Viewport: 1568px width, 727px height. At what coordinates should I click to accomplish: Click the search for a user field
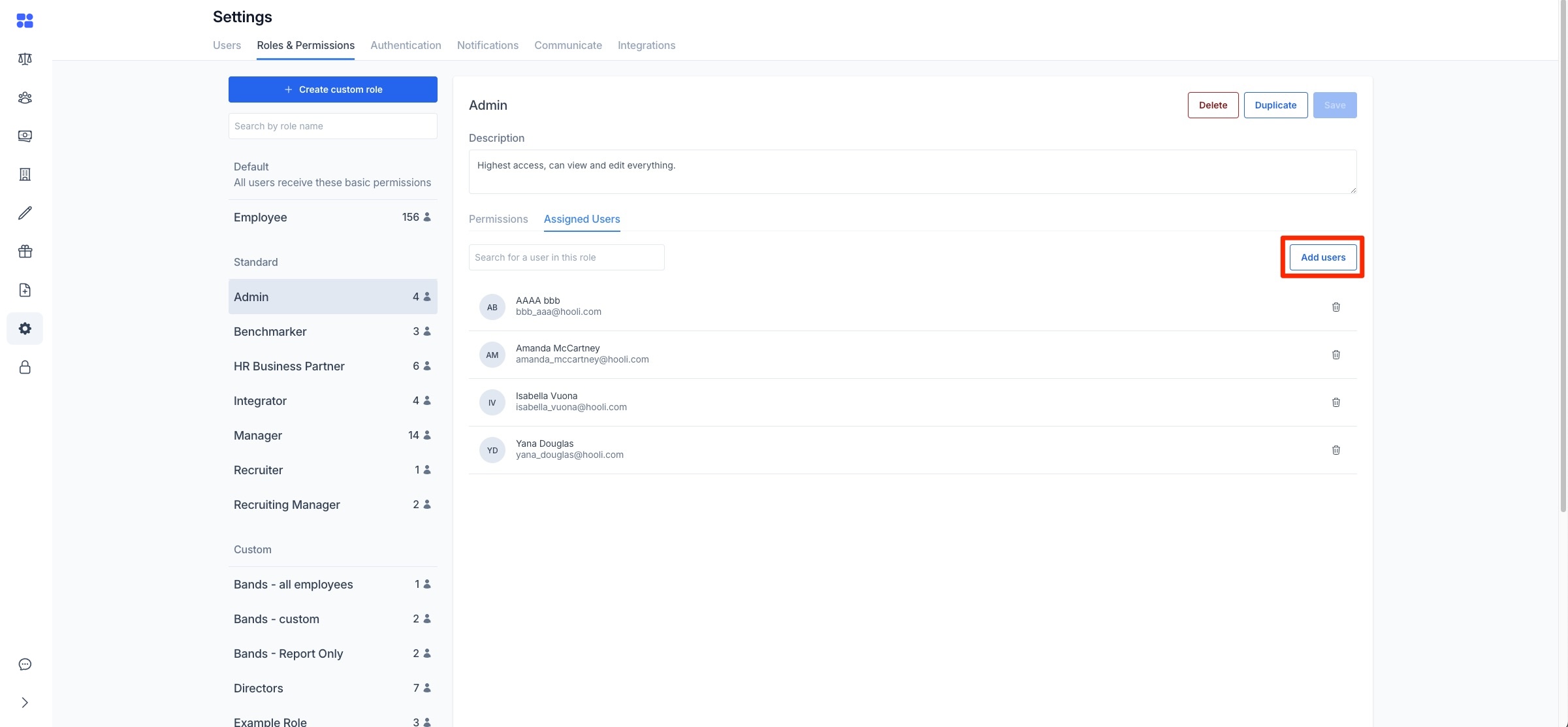(x=566, y=257)
